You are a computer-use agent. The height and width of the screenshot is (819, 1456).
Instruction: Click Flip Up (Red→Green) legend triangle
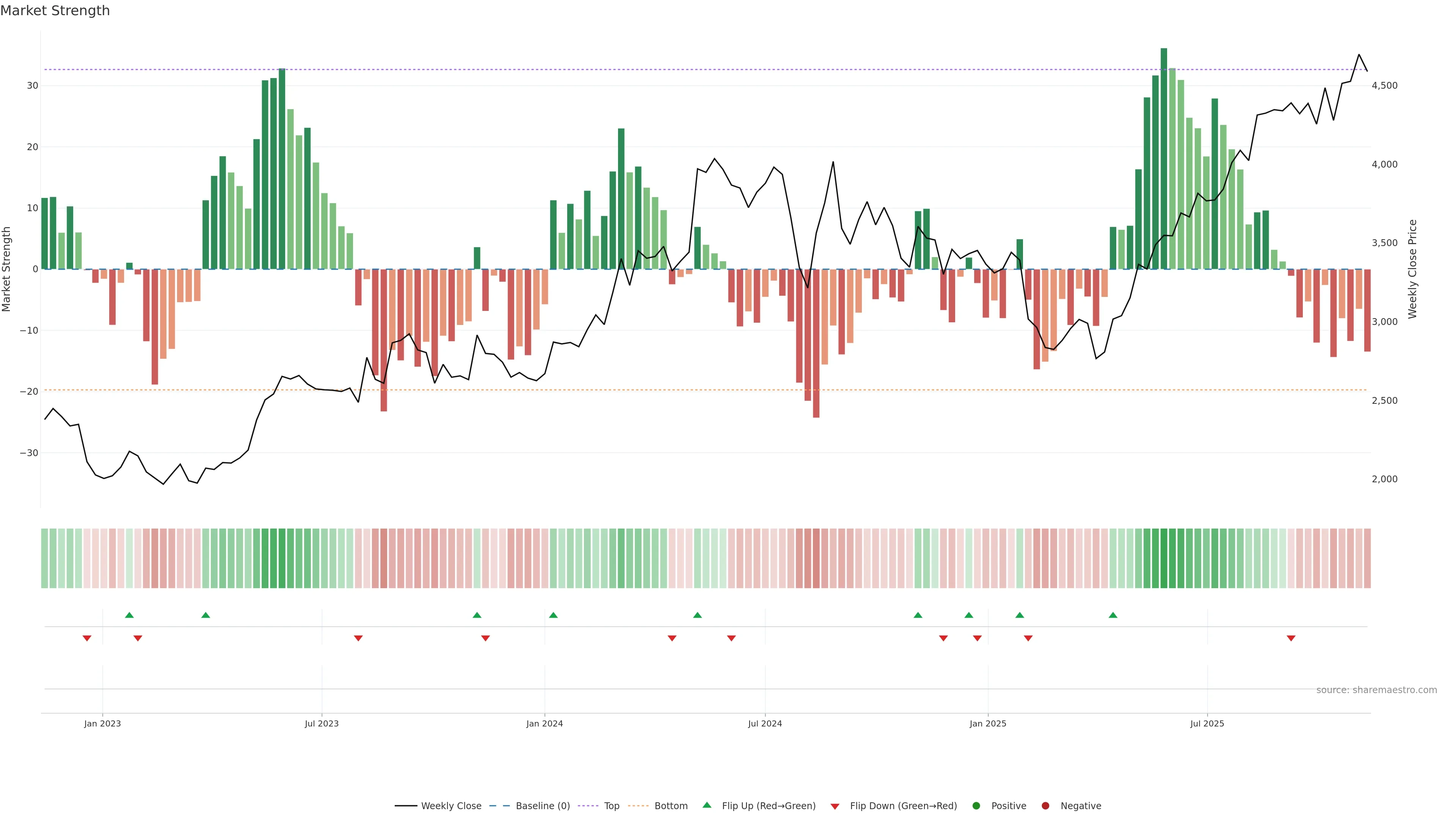(x=706, y=805)
